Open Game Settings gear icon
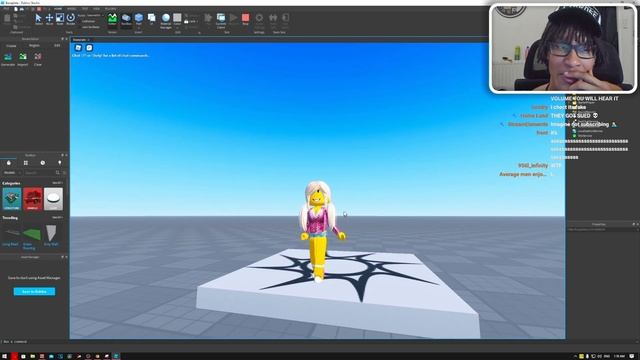Screen dimensions: 640x360 click(259, 19)
